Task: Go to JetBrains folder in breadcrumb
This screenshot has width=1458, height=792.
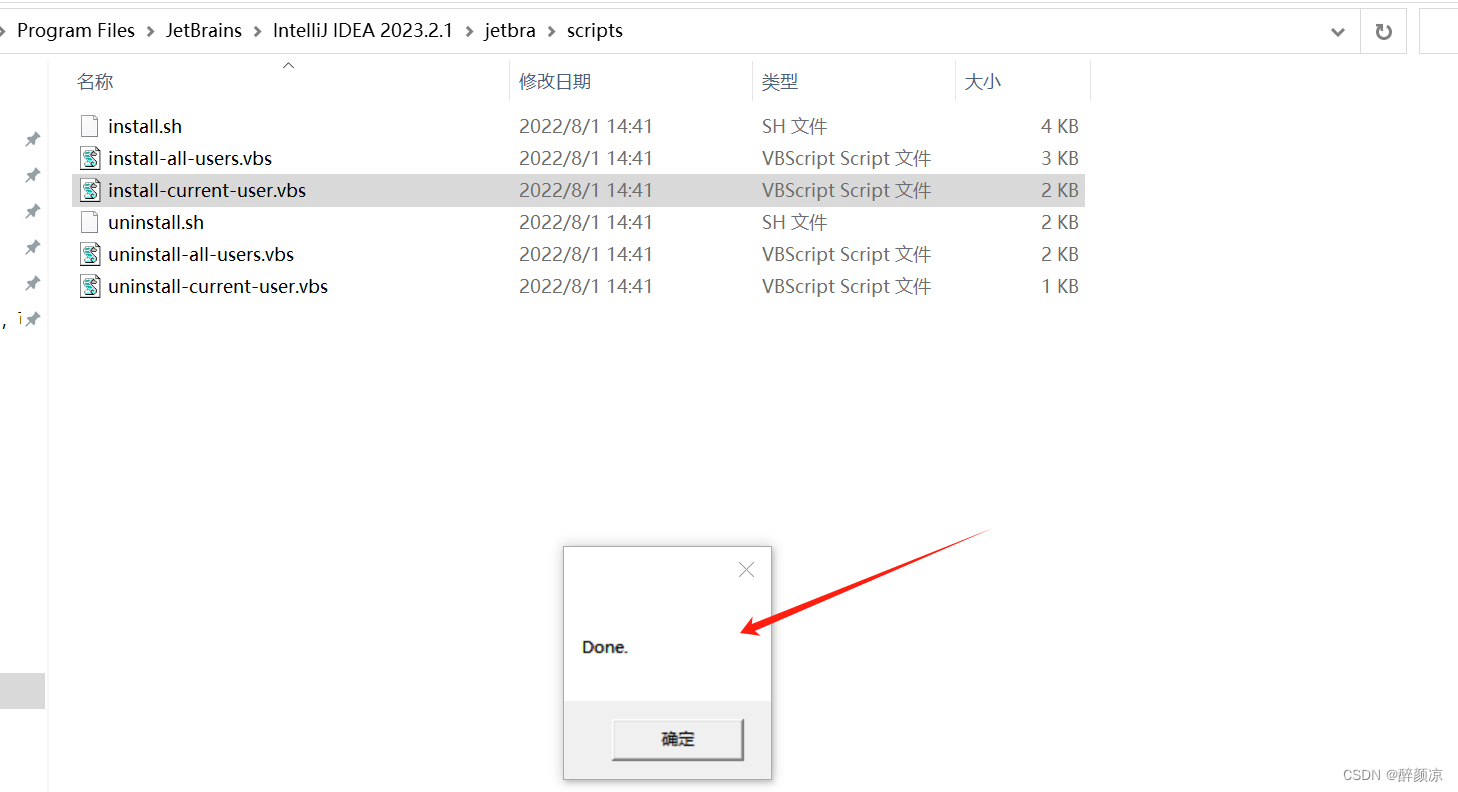Action: 204,31
